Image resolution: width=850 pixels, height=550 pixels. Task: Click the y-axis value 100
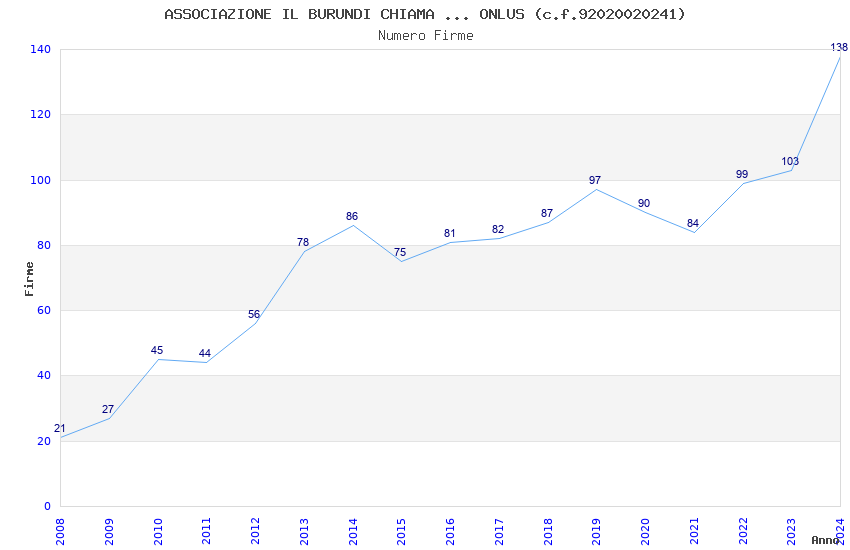(x=40, y=180)
